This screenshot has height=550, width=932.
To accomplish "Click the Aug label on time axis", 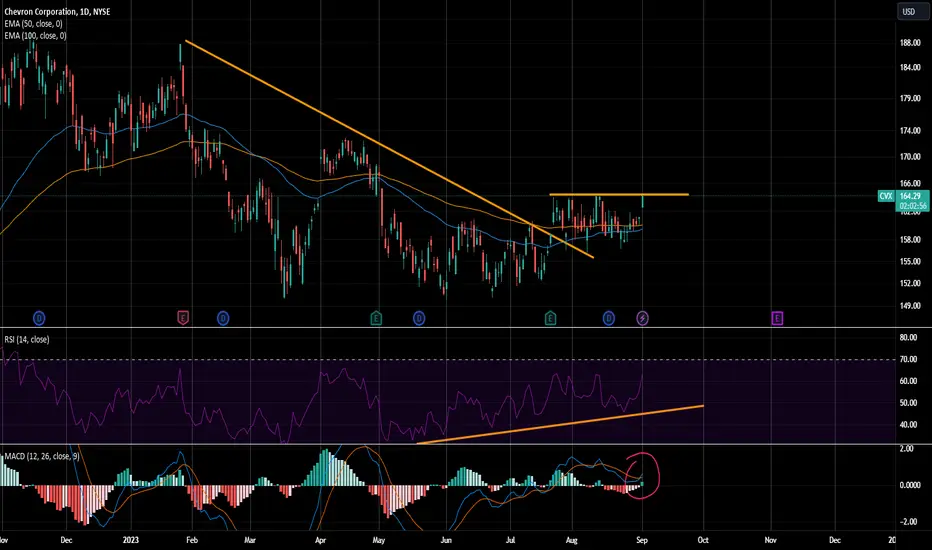I will click(571, 540).
